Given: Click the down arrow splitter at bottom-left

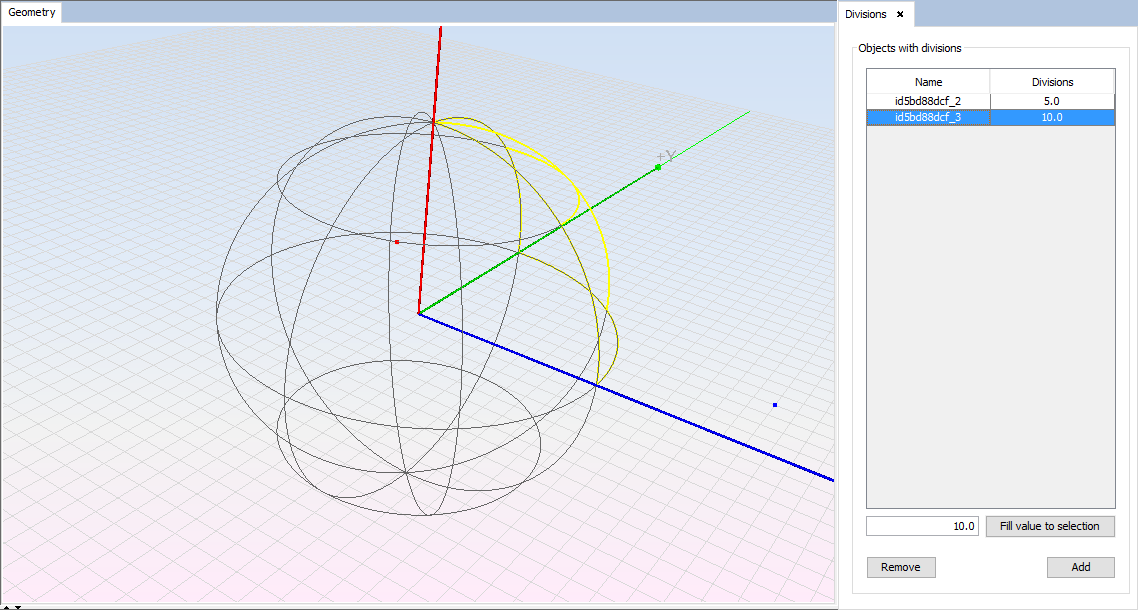Looking at the screenshot, I should click(x=16, y=607).
